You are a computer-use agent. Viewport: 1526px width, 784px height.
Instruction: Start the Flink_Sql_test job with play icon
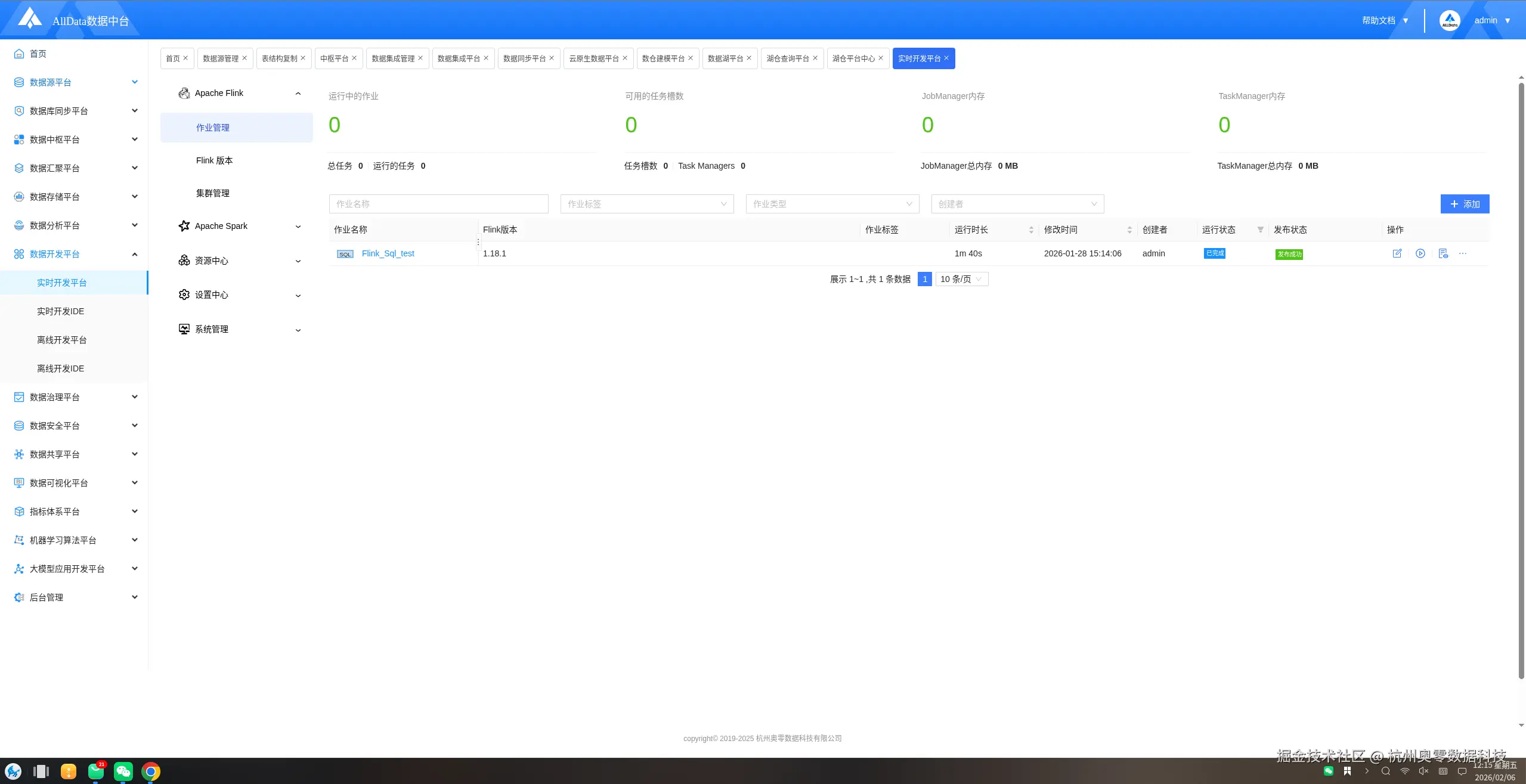pos(1420,253)
